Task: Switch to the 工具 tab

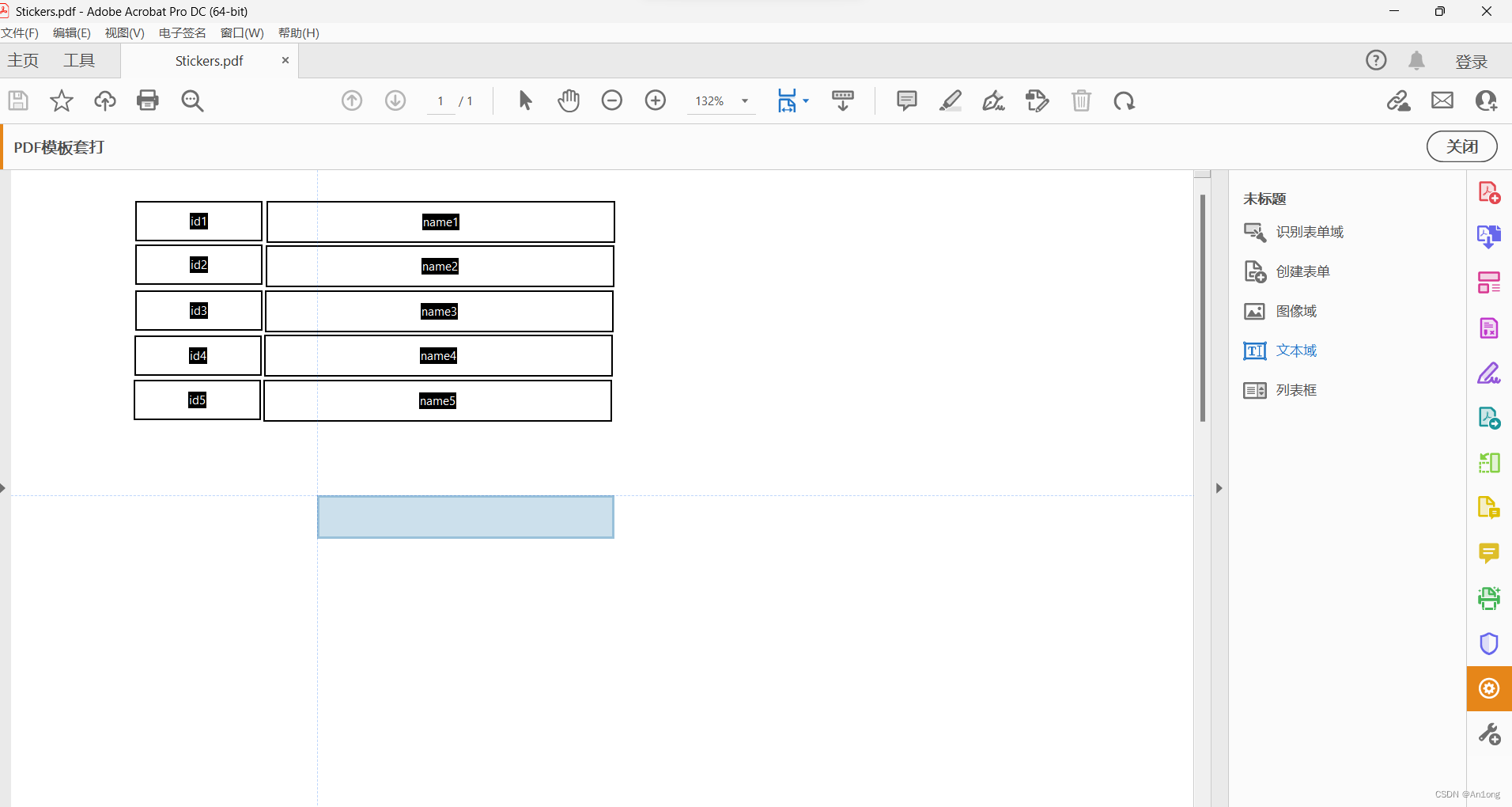Action: pyautogui.click(x=78, y=60)
